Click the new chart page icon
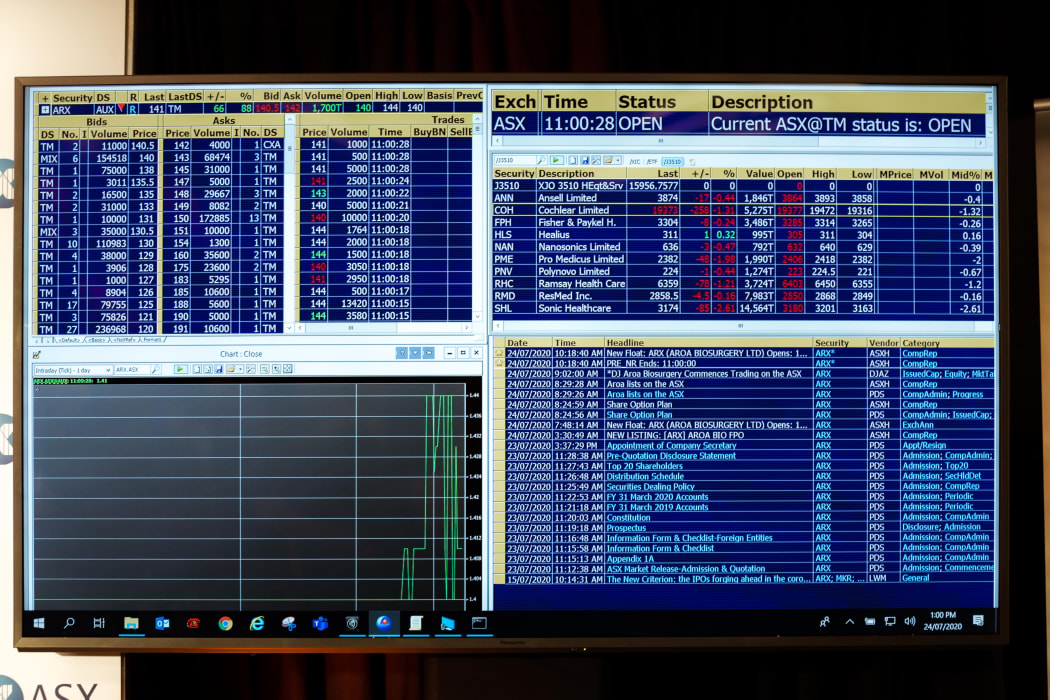 click(x=197, y=369)
